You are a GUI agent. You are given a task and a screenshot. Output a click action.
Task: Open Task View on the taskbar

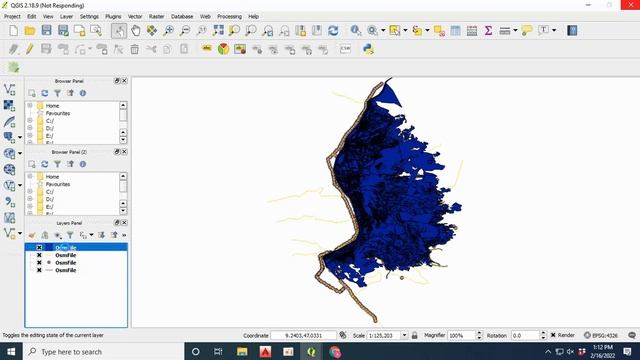(218, 351)
